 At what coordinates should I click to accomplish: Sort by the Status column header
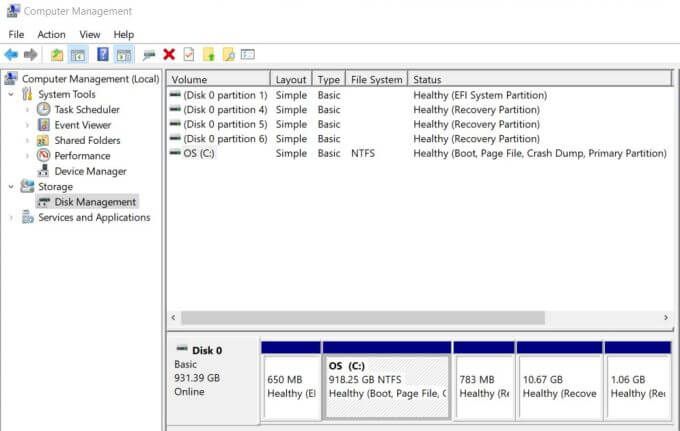pos(540,79)
